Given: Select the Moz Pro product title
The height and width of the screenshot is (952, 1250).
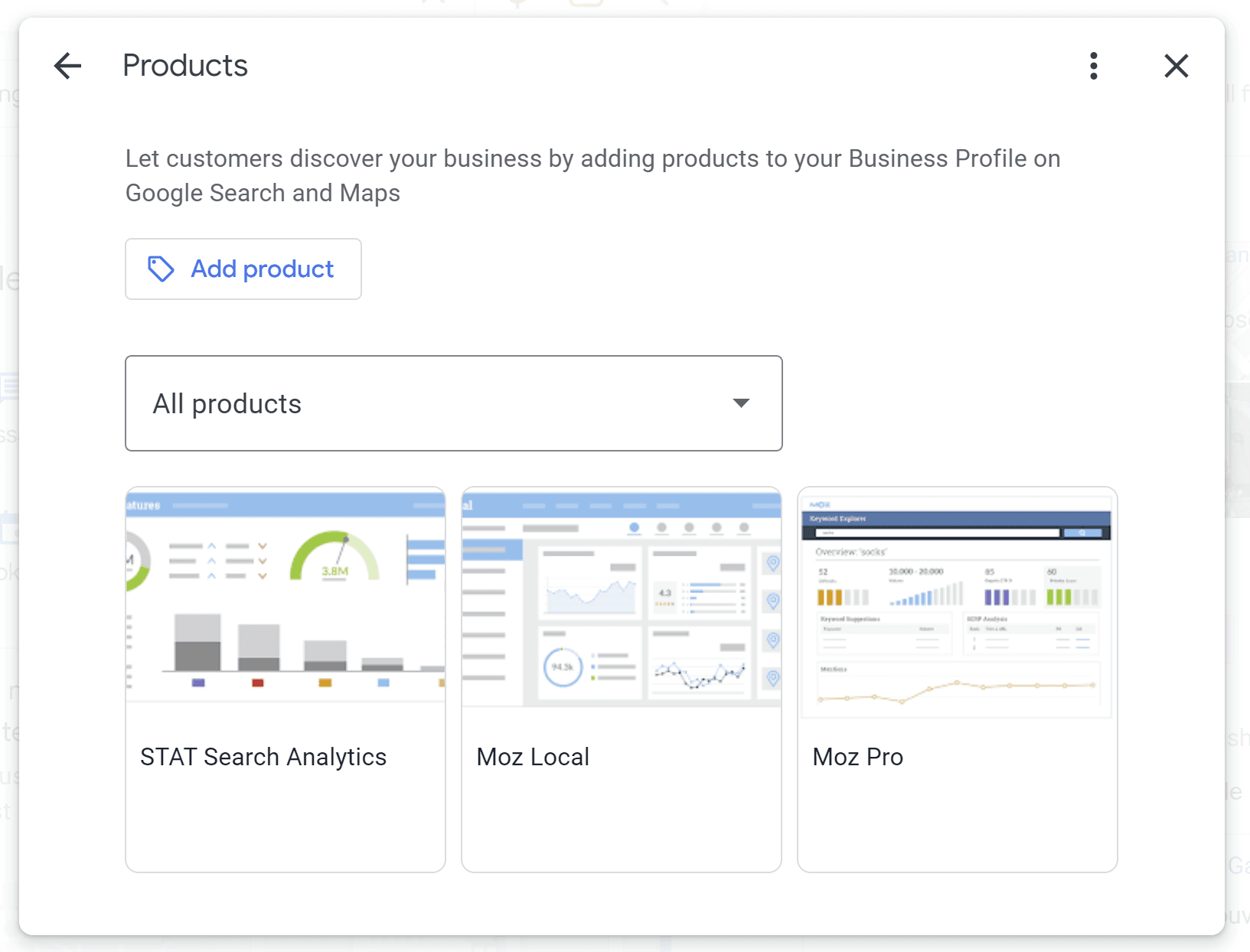Looking at the screenshot, I should point(857,757).
